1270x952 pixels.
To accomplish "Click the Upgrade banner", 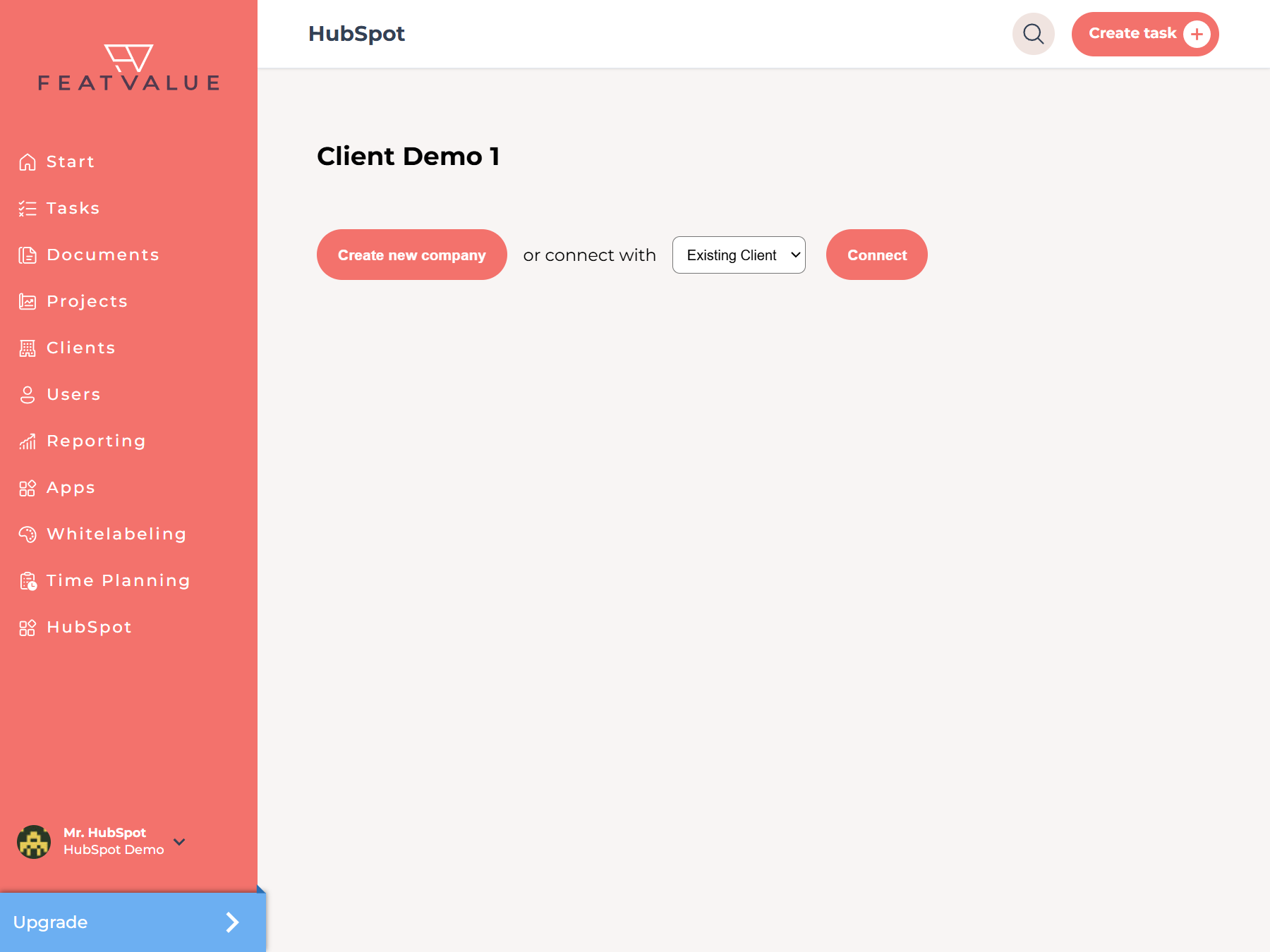I will (133, 922).
